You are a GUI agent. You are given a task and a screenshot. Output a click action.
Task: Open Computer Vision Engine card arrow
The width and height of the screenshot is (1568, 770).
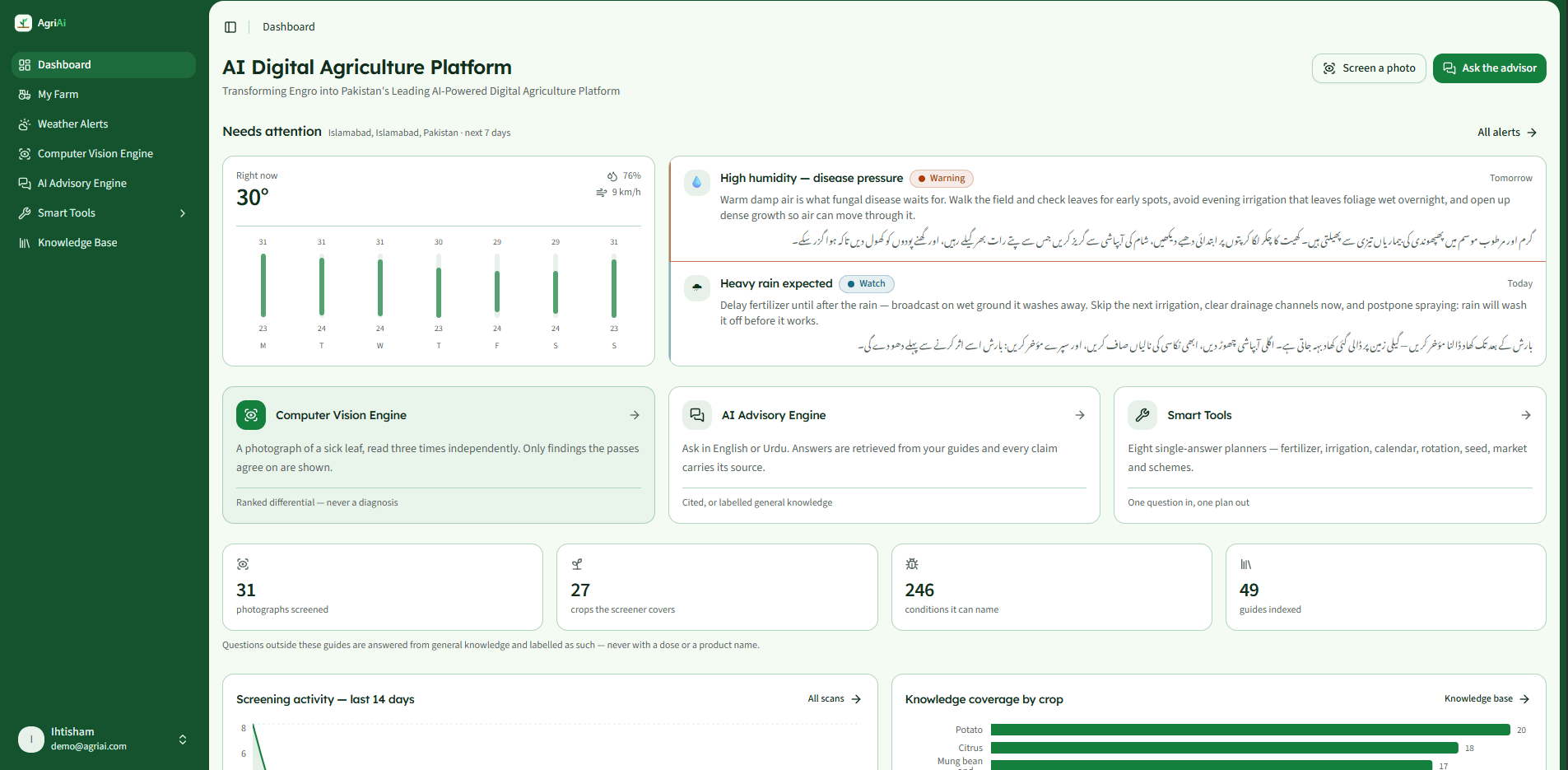pos(635,415)
